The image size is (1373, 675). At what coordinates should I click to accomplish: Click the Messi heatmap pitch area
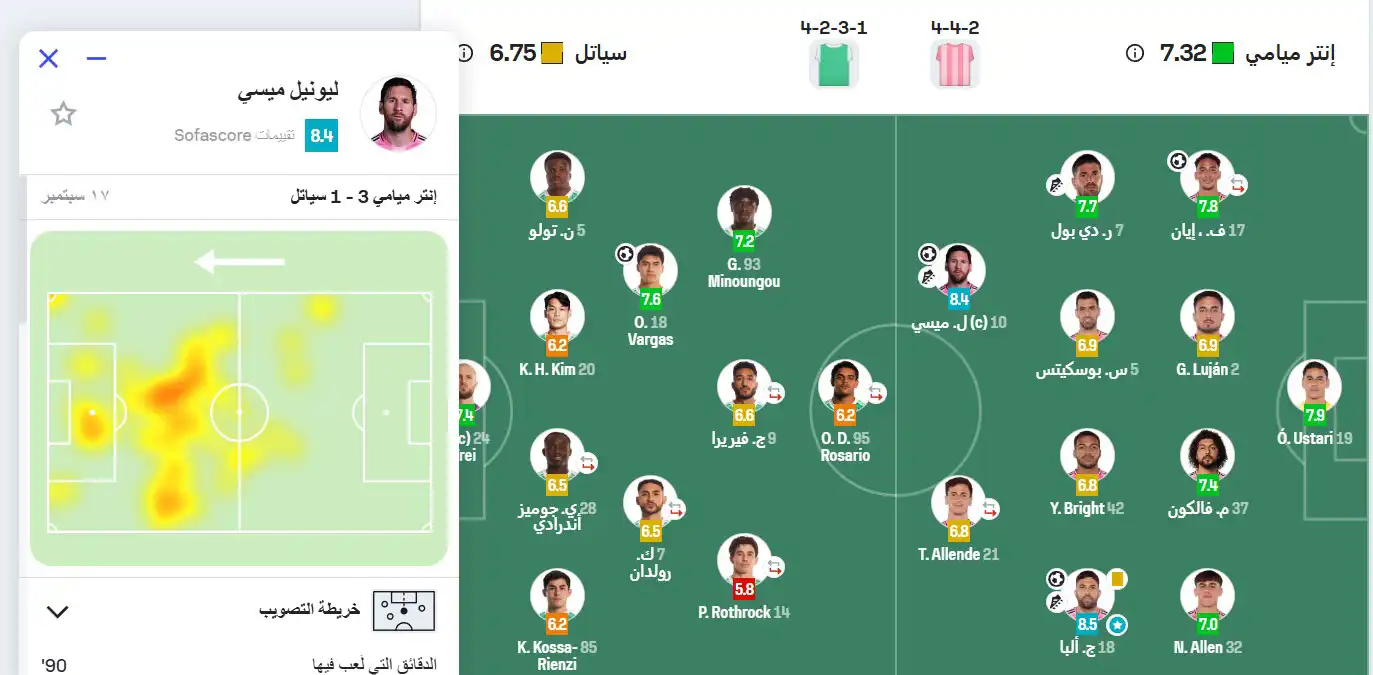[240, 411]
